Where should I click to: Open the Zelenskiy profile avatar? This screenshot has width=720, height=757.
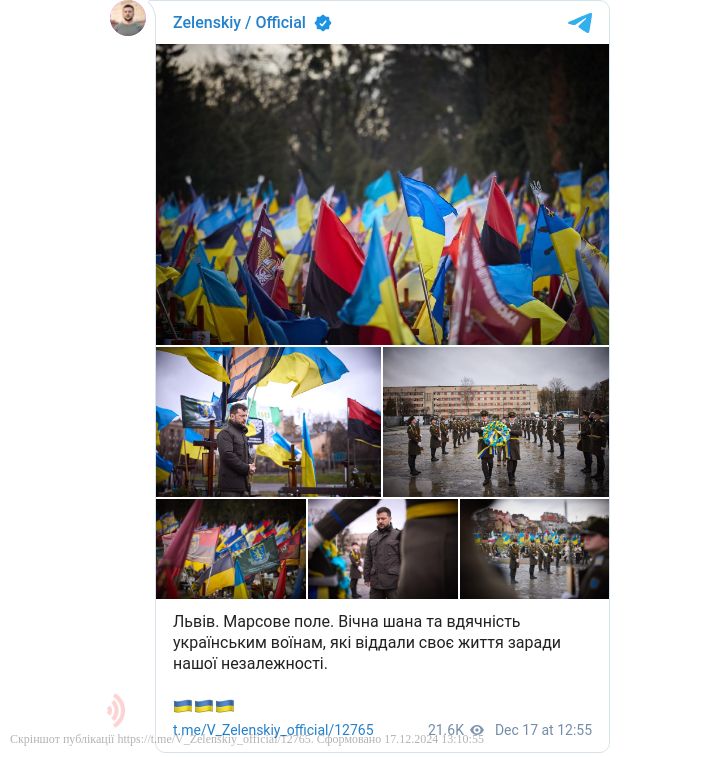pyautogui.click(x=128, y=18)
